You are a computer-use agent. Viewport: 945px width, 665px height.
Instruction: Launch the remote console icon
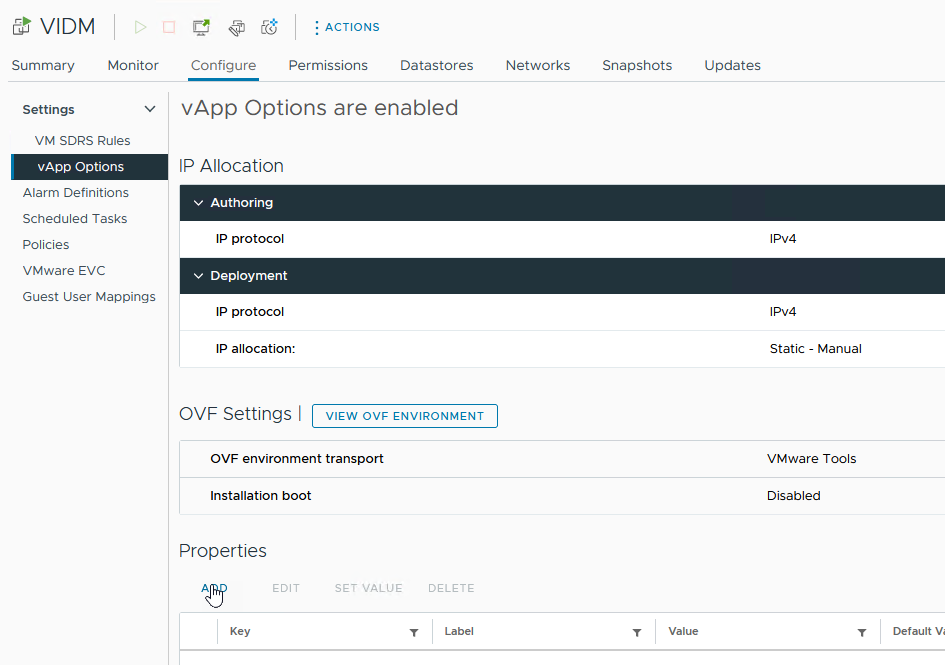200,27
